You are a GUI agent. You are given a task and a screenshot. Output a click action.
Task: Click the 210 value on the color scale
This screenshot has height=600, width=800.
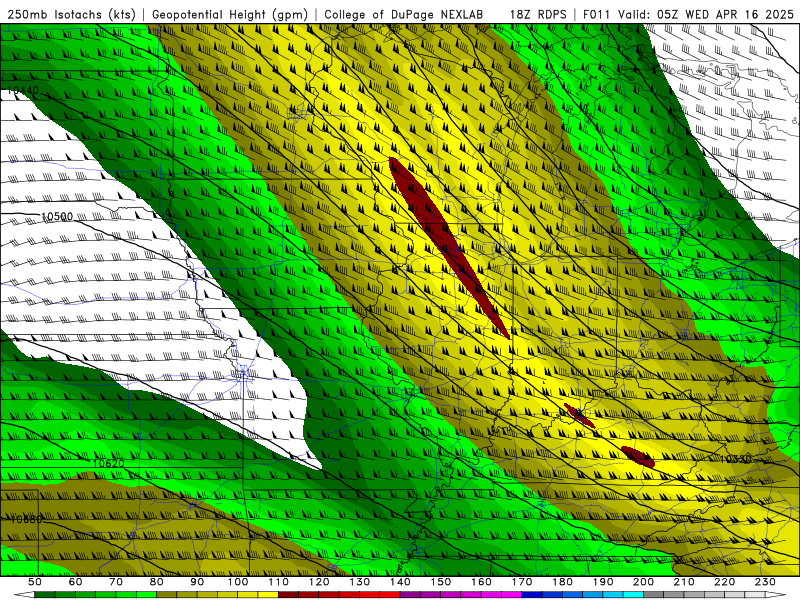click(684, 582)
